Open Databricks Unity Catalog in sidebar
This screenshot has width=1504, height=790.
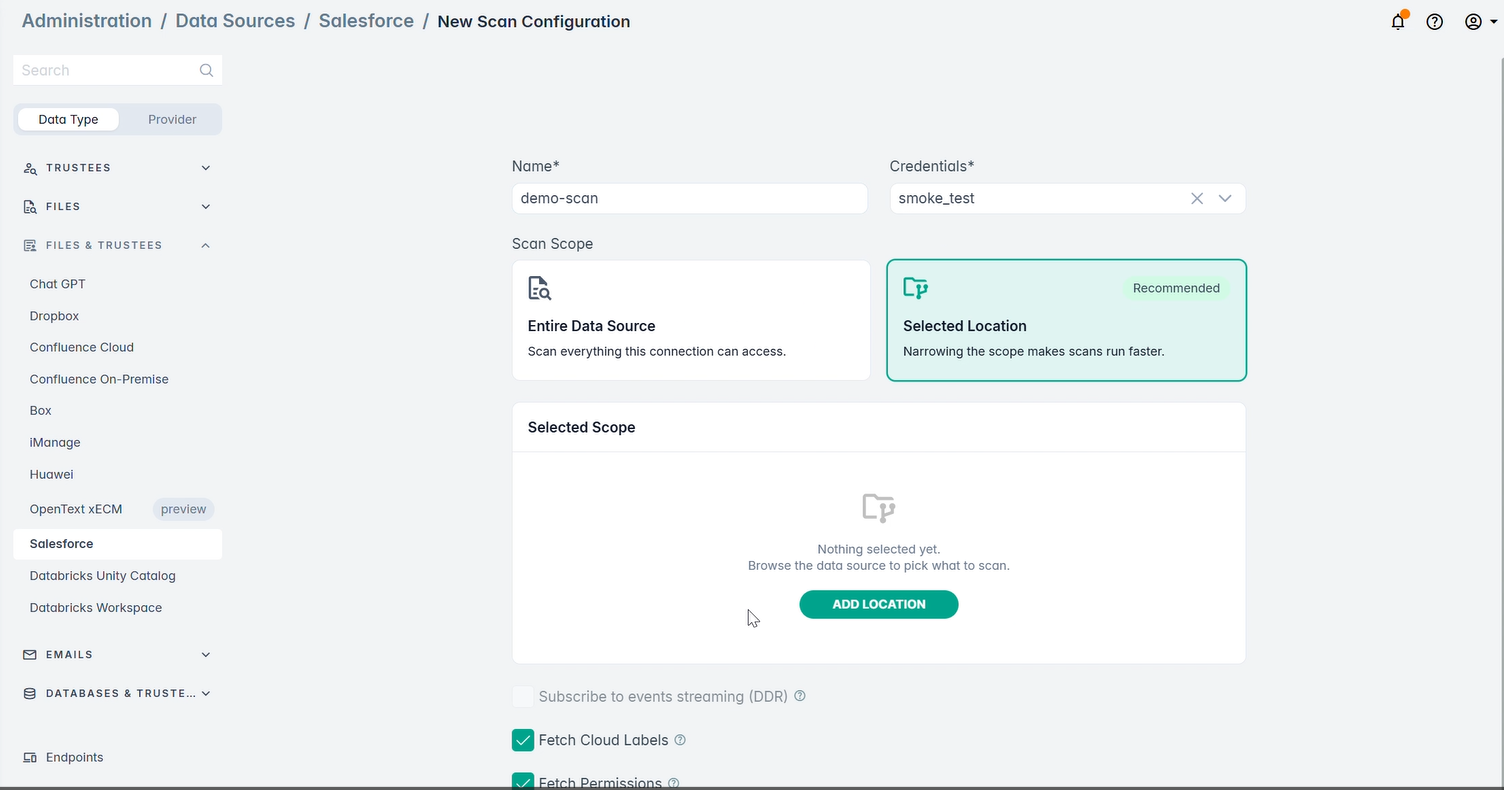[103, 576]
